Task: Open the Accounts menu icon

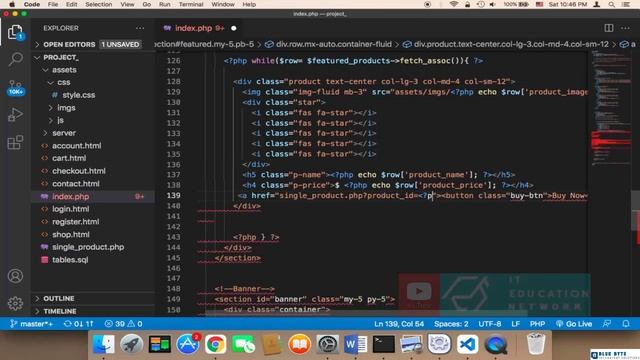Action: (15, 276)
